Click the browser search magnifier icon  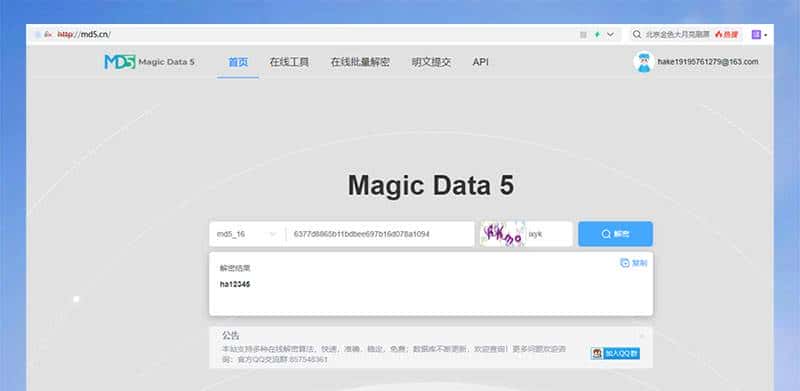click(x=637, y=35)
